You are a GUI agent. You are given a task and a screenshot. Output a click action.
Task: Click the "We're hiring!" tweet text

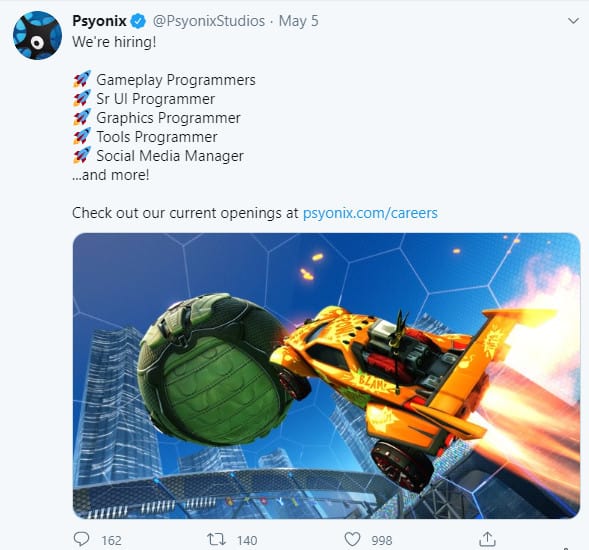coord(114,42)
